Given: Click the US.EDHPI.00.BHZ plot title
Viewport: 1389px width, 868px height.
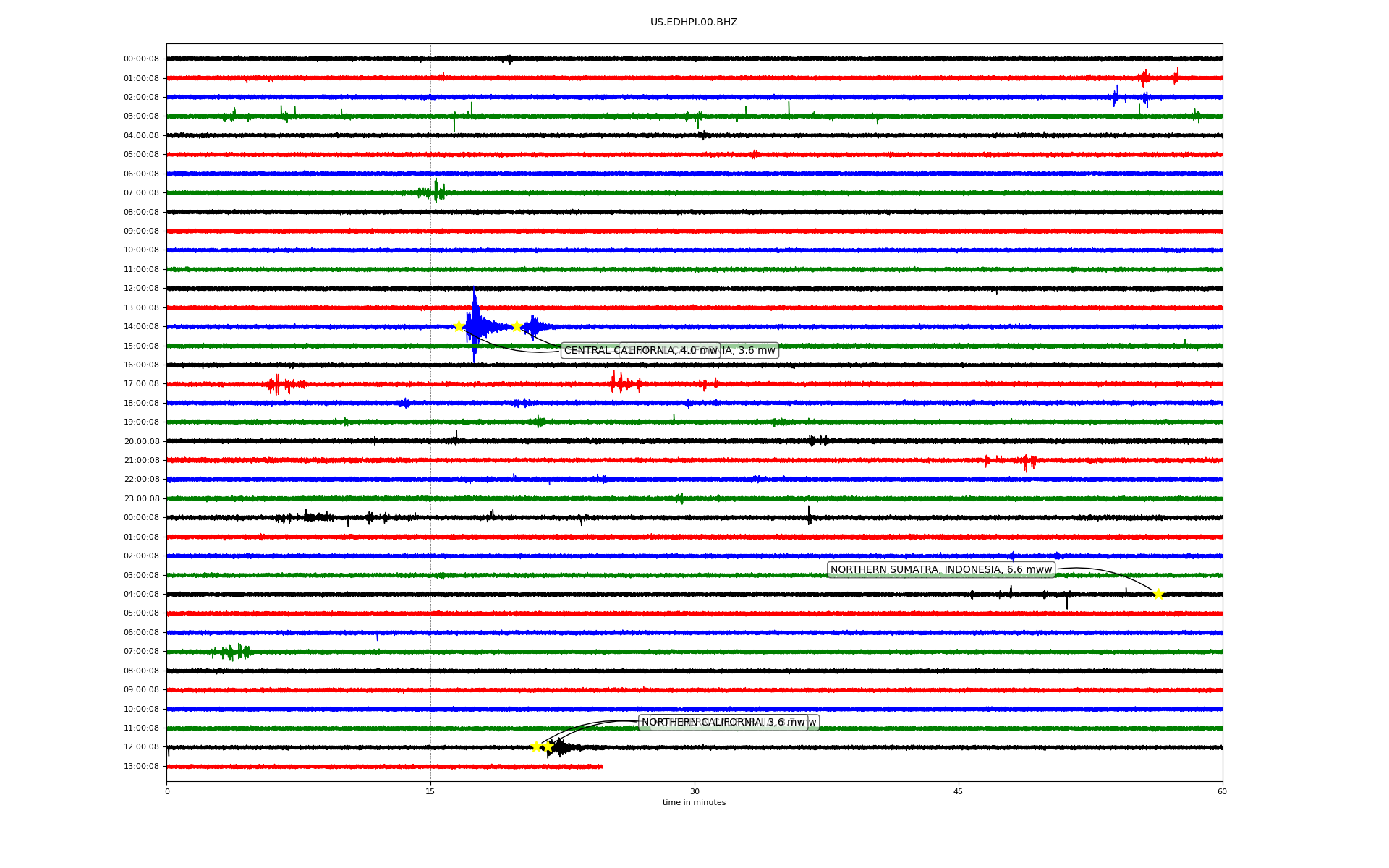Looking at the screenshot, I should pyautogui.click(x=694, y=22).
